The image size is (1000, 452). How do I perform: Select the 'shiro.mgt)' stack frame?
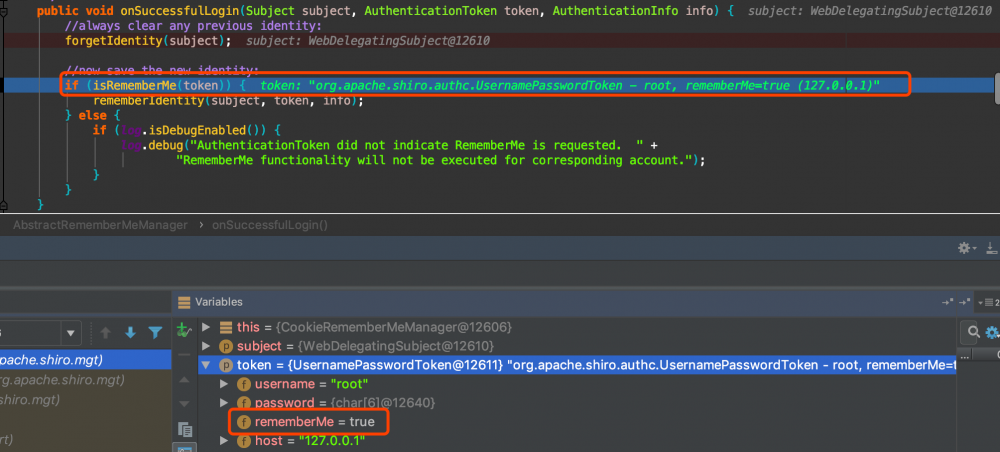(x=85, y=400)
